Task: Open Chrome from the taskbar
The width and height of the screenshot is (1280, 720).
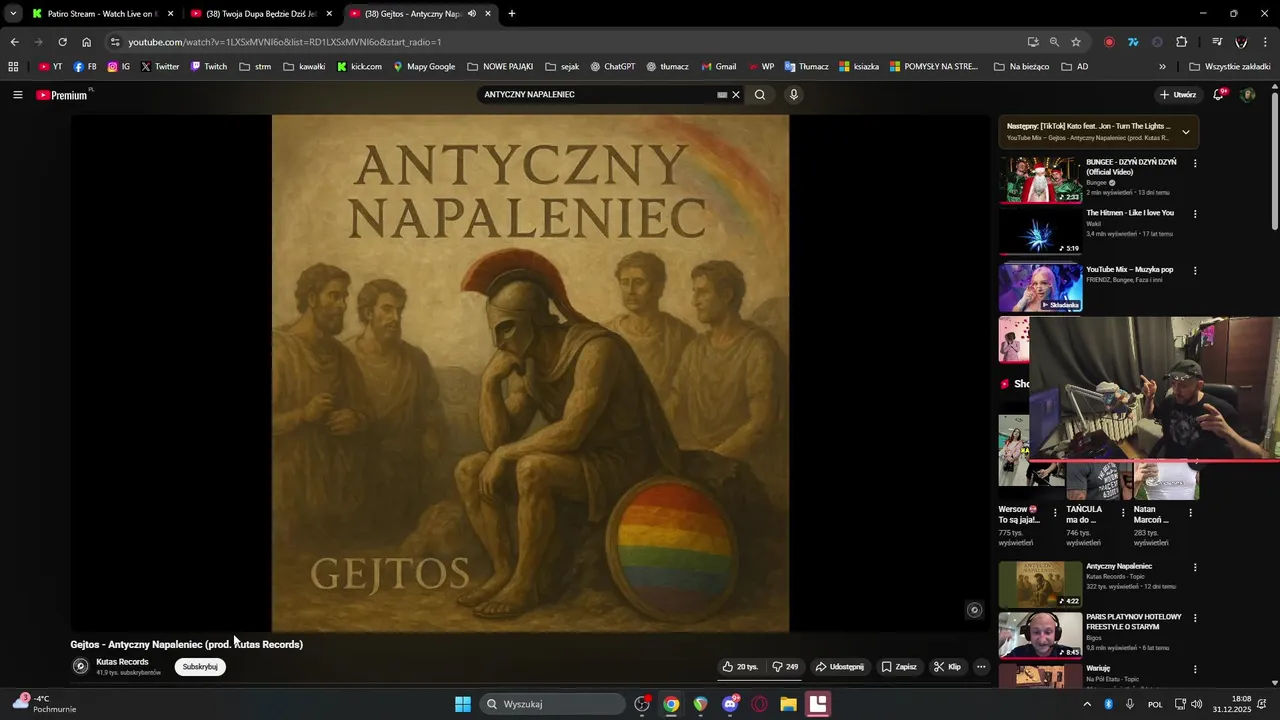Action: (x=671, y=704)
